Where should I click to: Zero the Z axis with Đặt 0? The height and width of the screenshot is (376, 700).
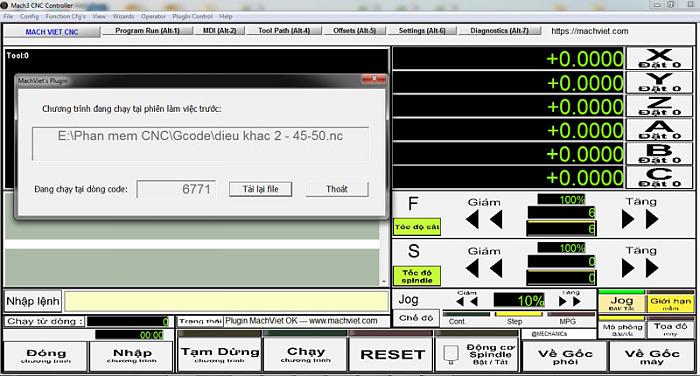pyautogui.click(x=659, y=106)
